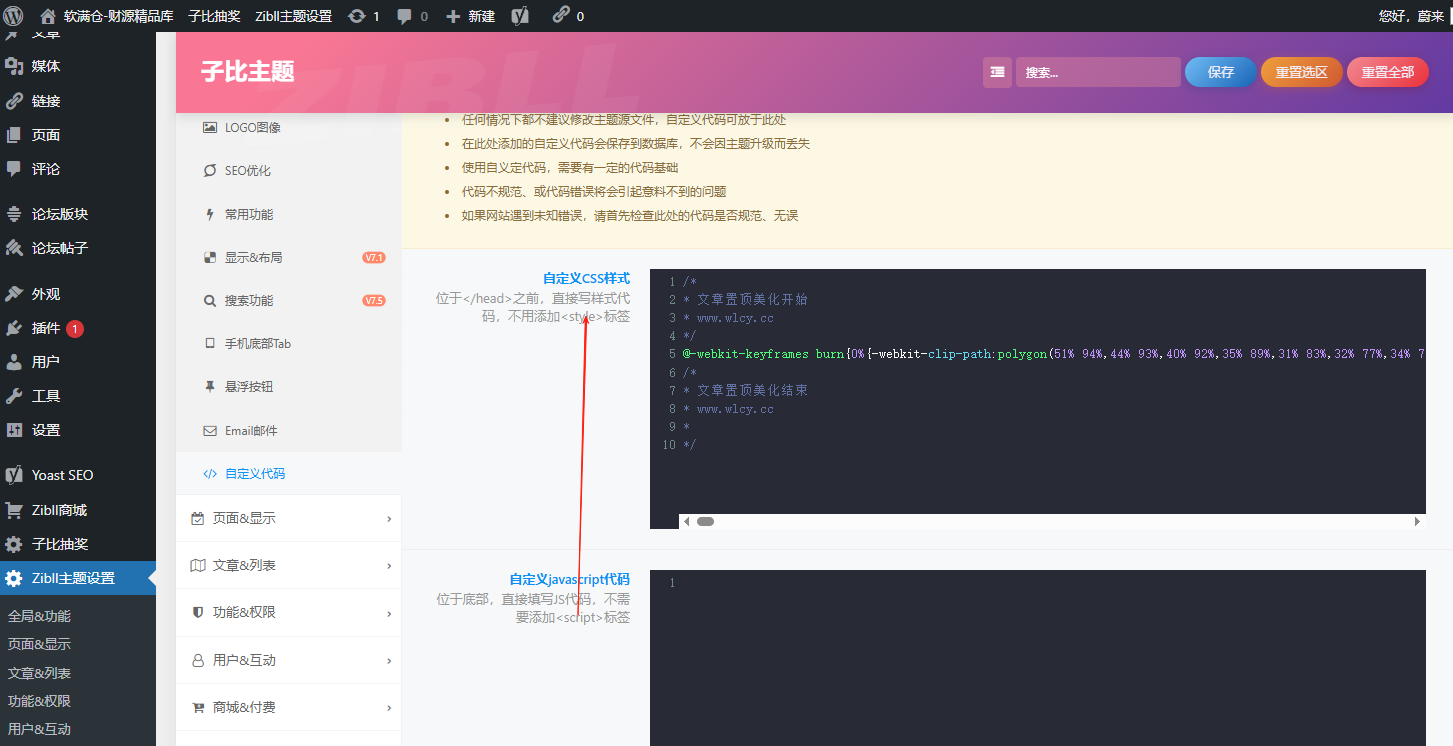Click the 自定义javascript代码 field label
Screen dimensions: 1453x746
(x=570, y=579)
